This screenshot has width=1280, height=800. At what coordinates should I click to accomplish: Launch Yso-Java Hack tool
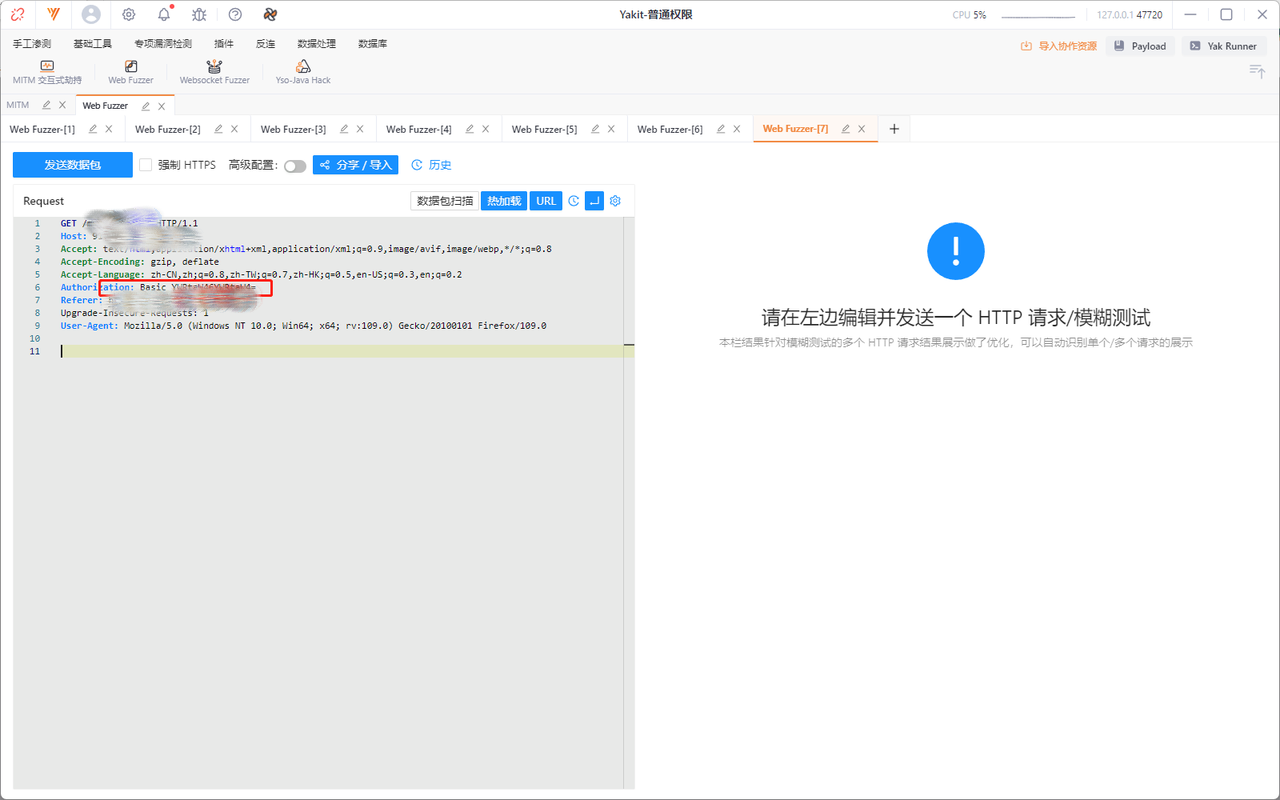pos(303,73)
